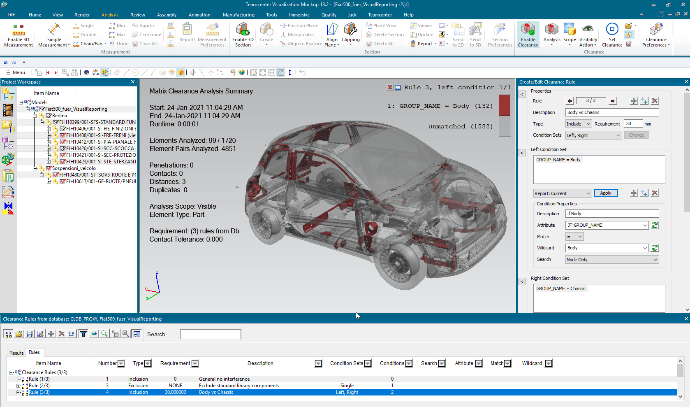Image resolution: width=690 pixels, height=407 pixels.
Task: Toggle checkbox for the SCC-PROTEZIO tree item
Action: tap(63, 155)
